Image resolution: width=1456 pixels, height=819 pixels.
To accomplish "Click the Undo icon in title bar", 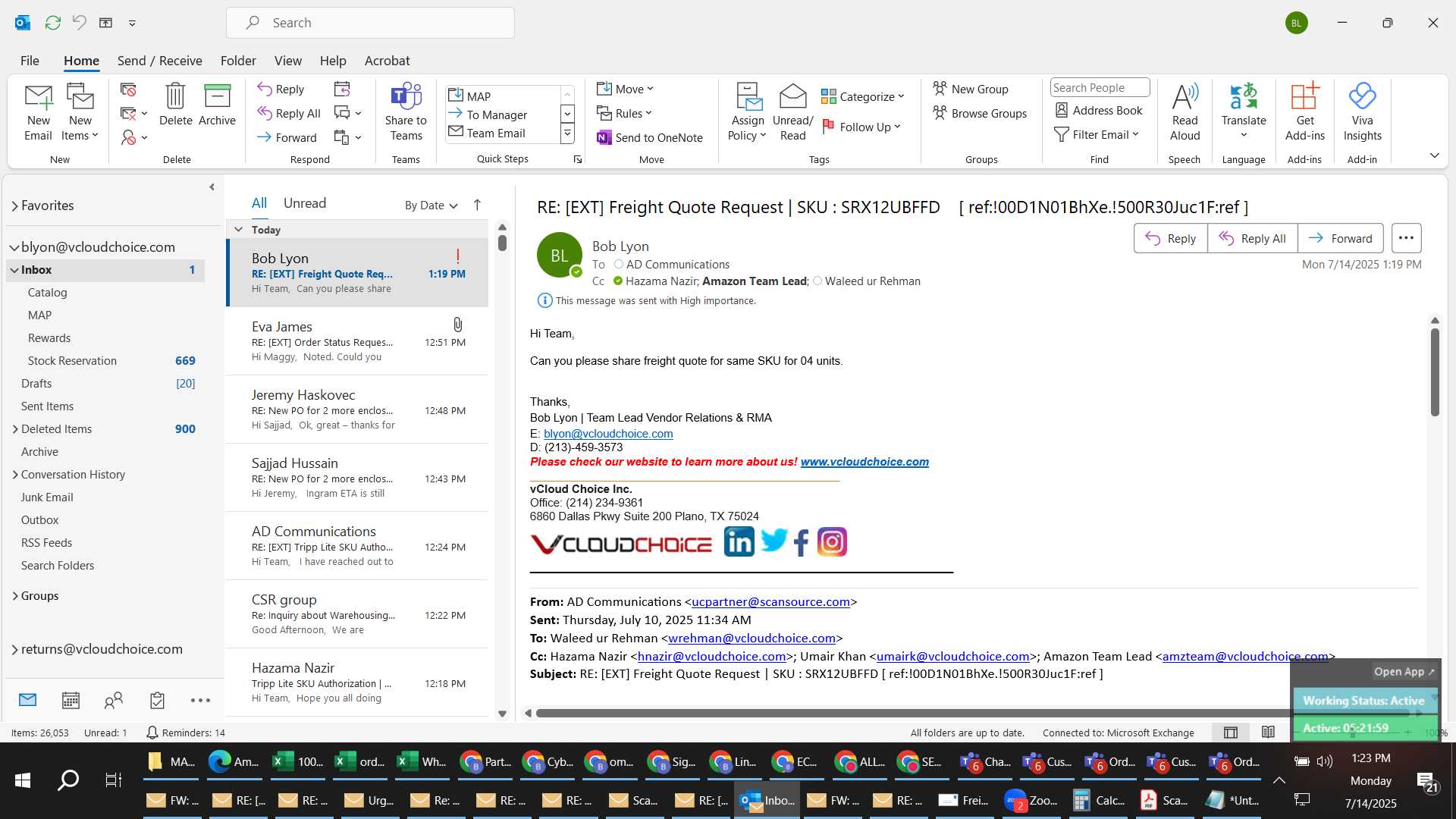I will pyautogui.click(x=79, y=23).
